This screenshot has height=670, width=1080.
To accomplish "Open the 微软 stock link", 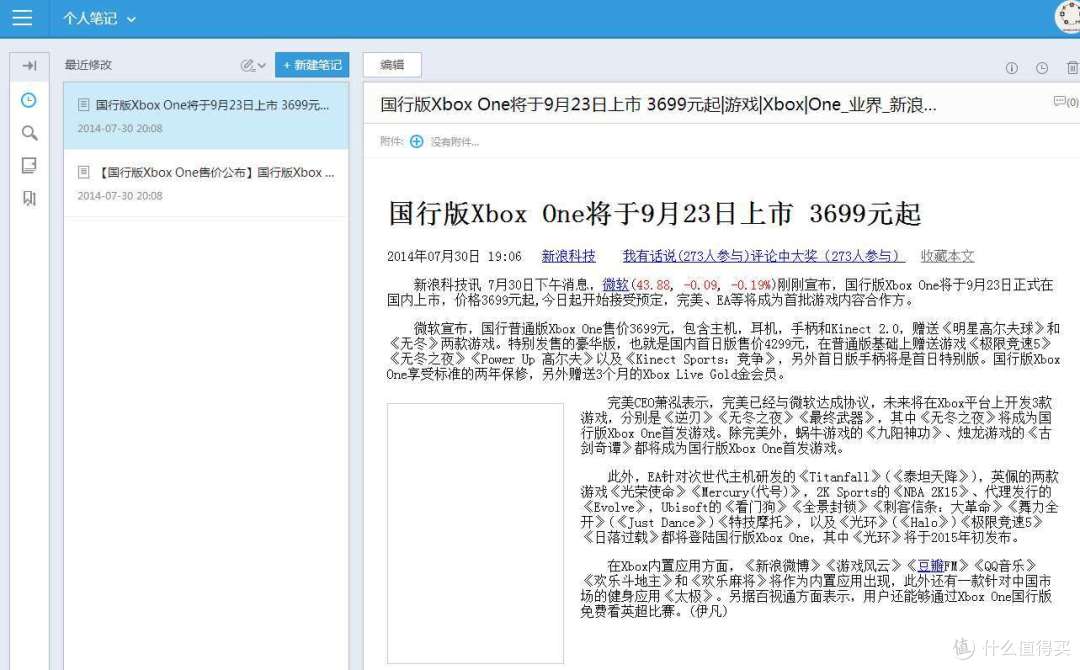I will point(615,284).
